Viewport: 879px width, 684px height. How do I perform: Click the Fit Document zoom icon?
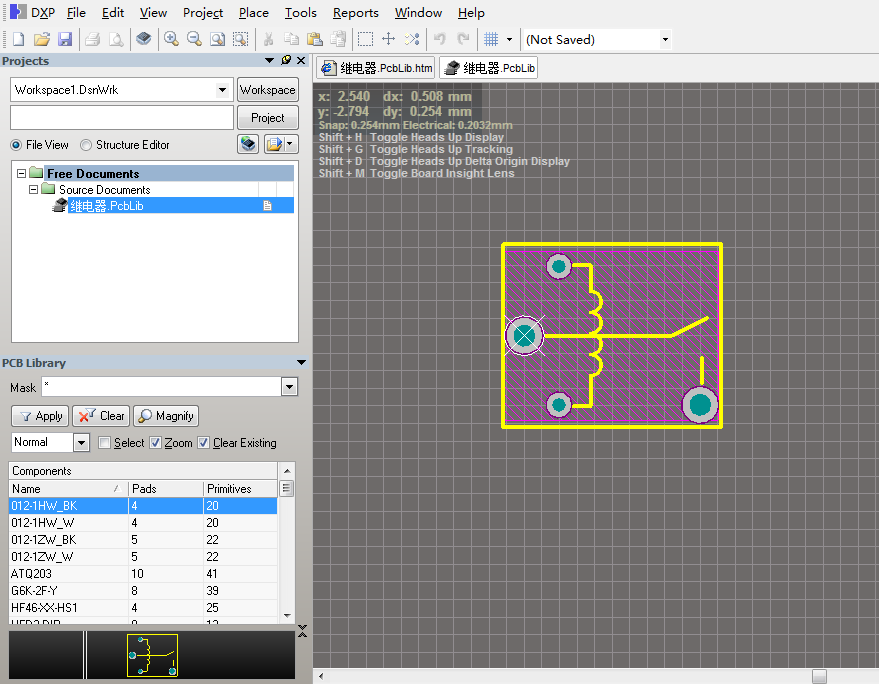point(218,39)
